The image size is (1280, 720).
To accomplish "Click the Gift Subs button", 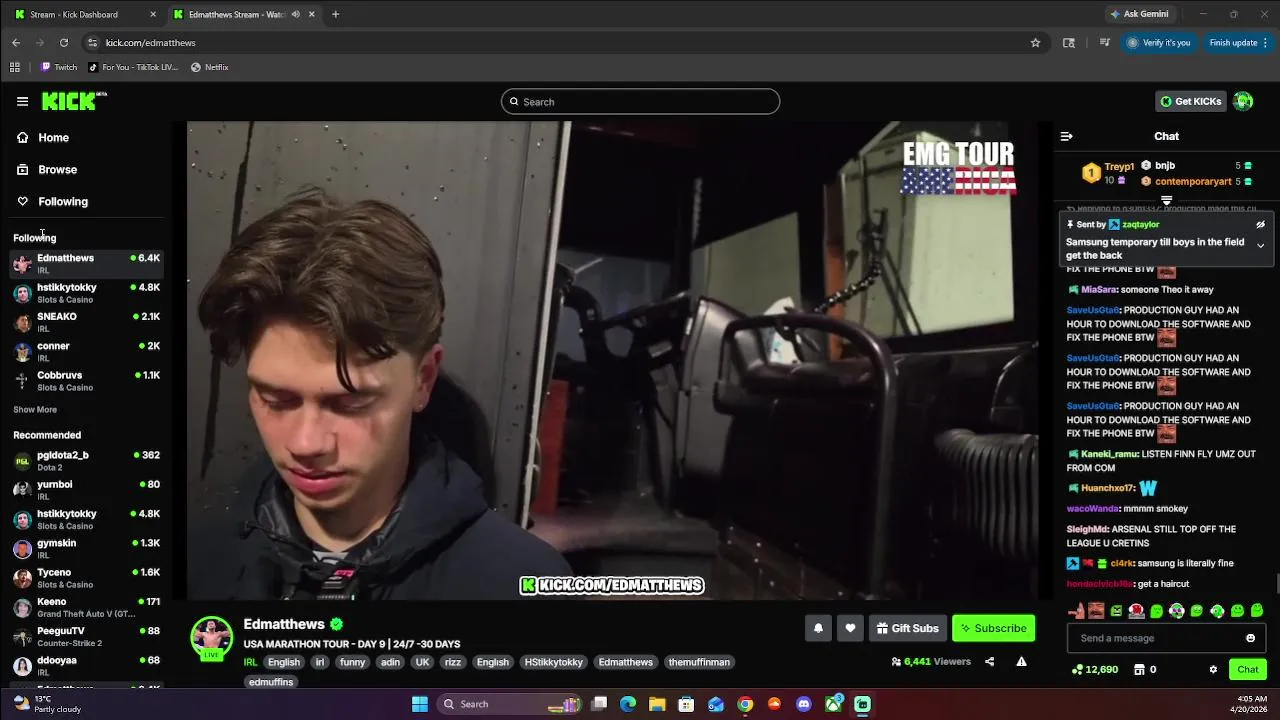I will [x=907, y=628].
